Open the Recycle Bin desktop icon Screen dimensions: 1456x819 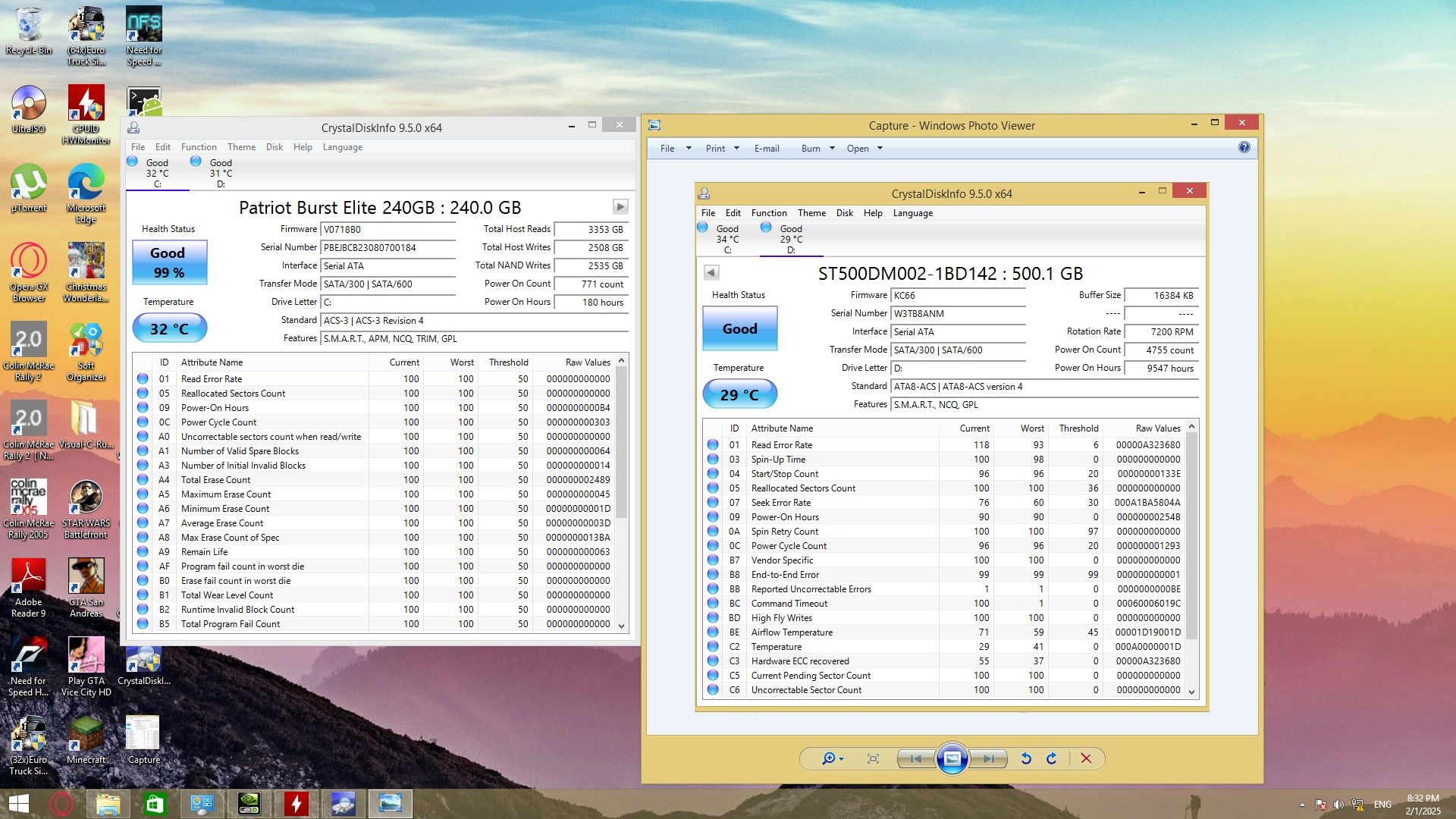[29, 32]
